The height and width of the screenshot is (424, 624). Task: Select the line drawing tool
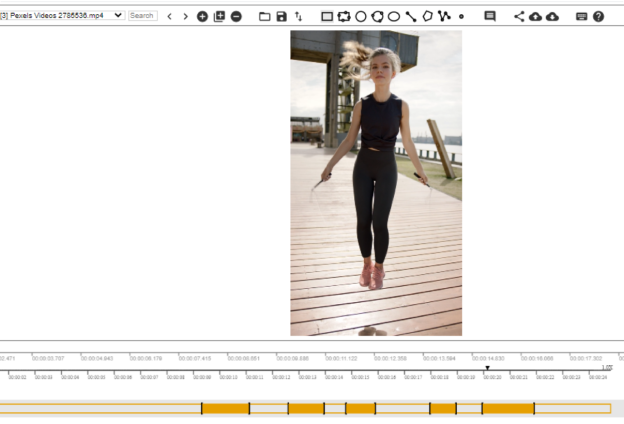411,16
